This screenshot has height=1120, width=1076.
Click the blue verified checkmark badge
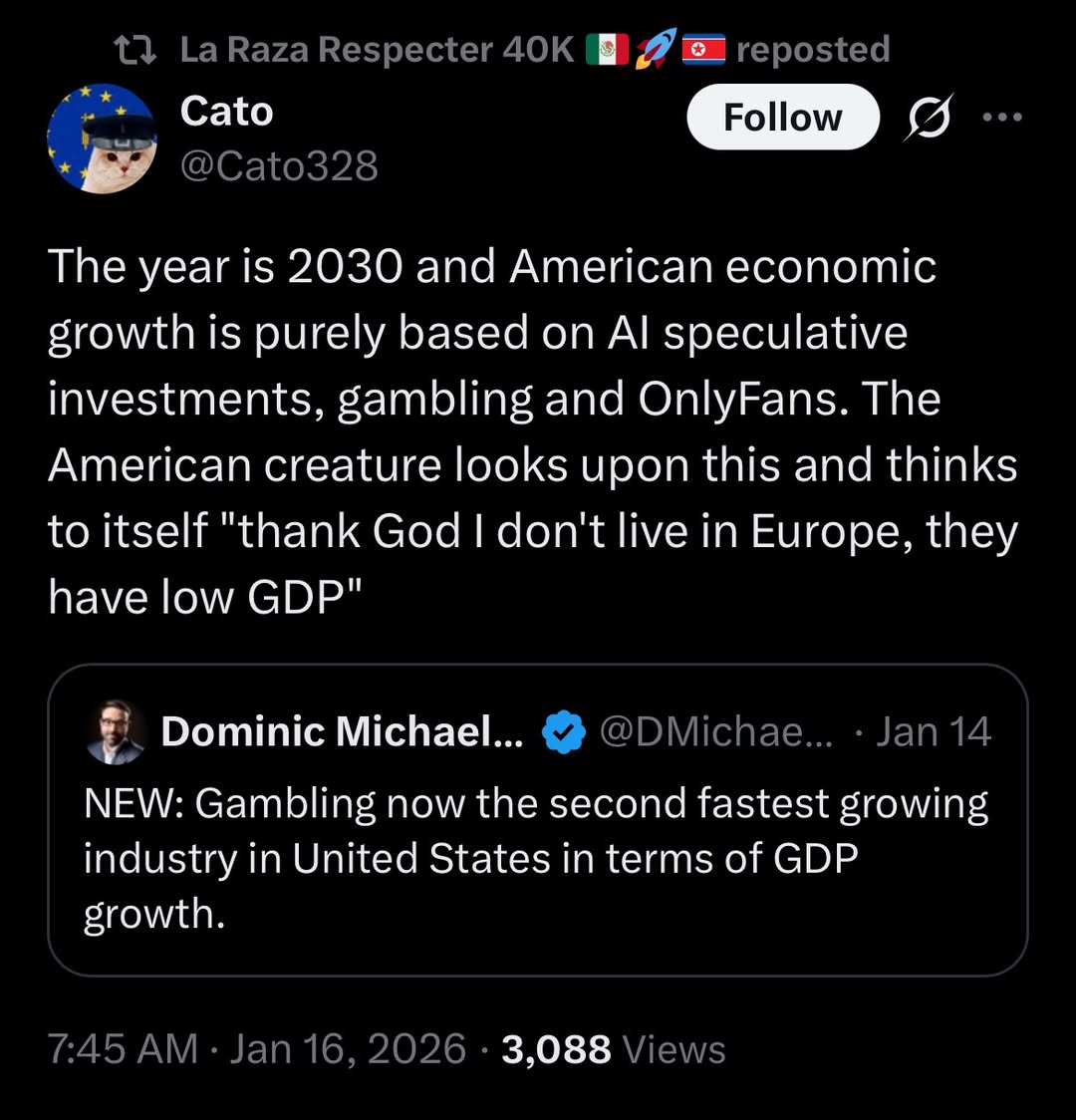[x=563, y=732]
